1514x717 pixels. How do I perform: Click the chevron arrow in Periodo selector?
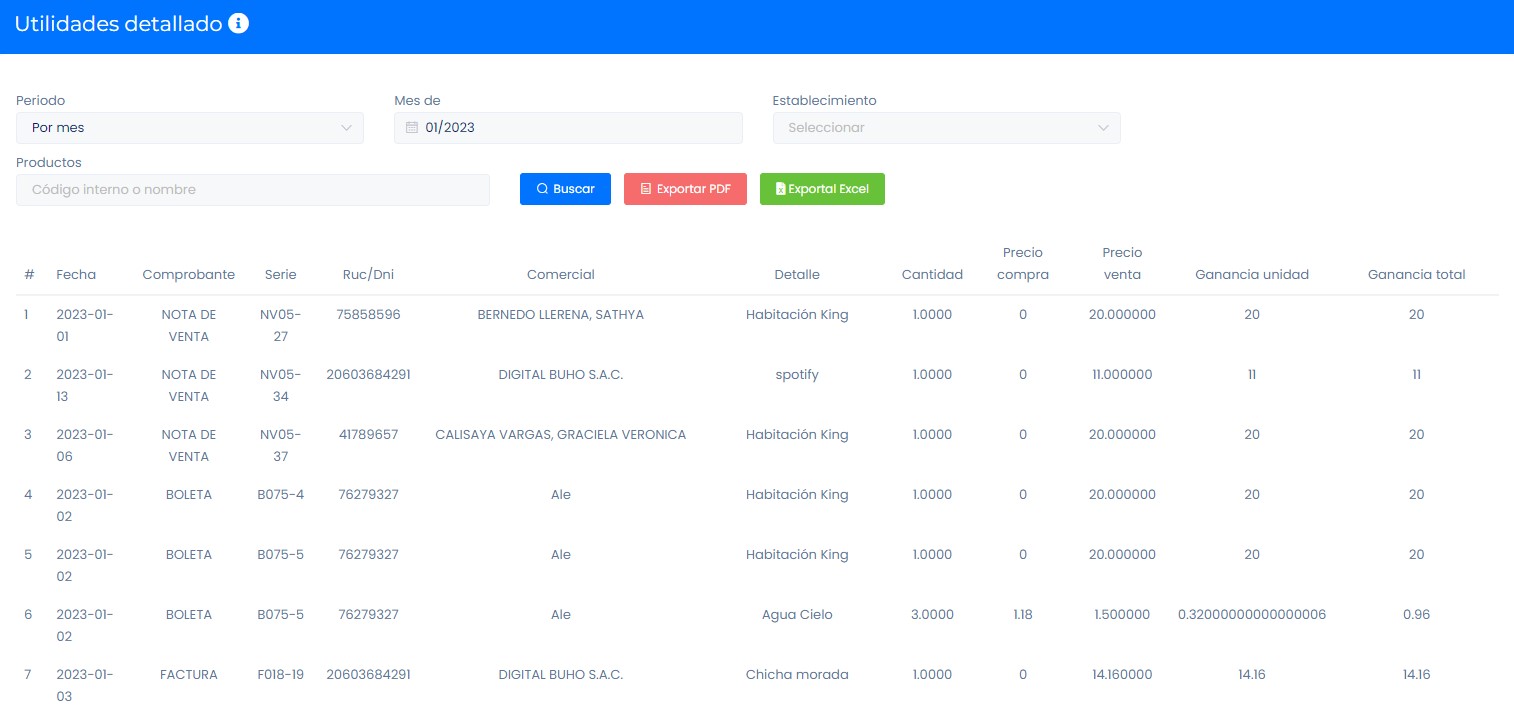(347, 128)
